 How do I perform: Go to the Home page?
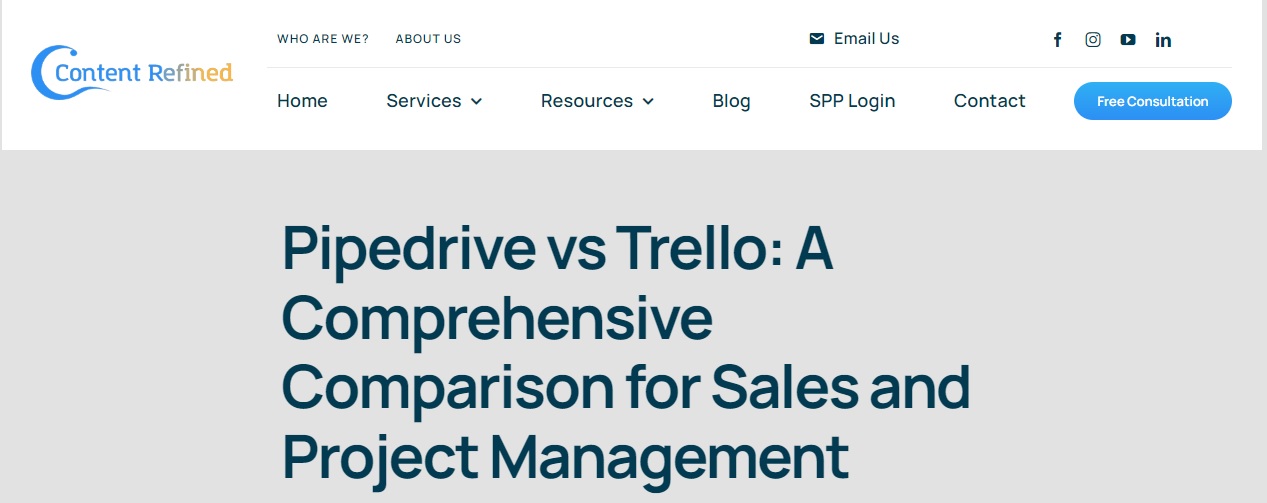(302, 101)
